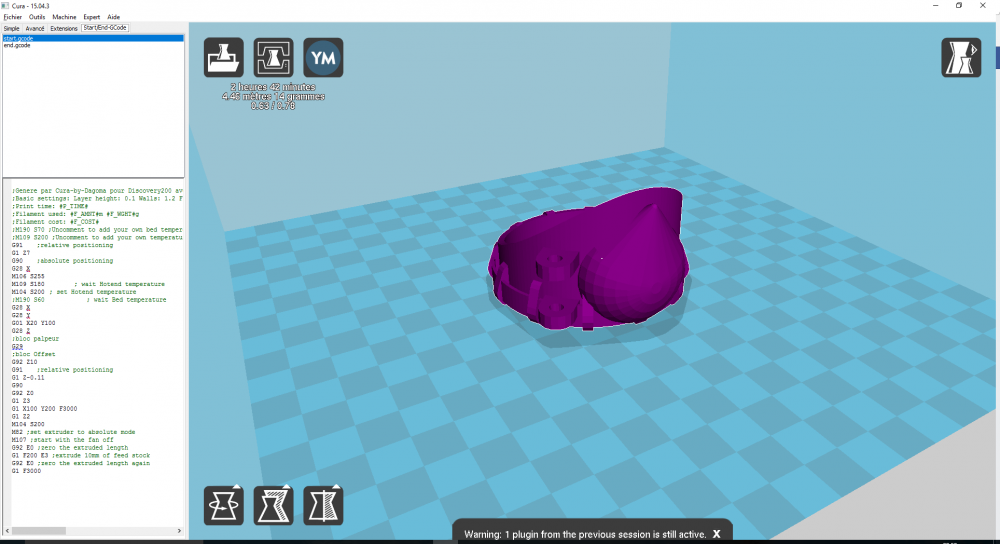The height and width of the screenshot is (544, 1000).
Task: Click the 'G1 Z-0.11' line
Action: (x=28, y=378)
